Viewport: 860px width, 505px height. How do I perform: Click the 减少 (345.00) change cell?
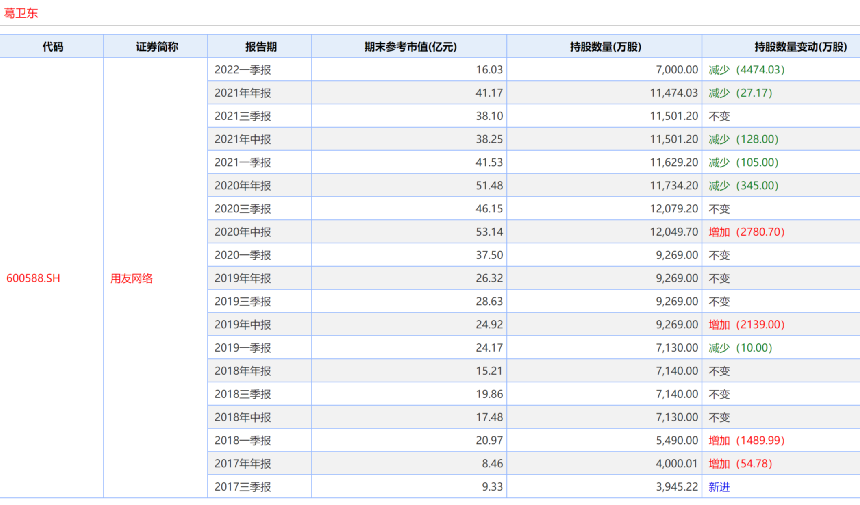(743, 185)
